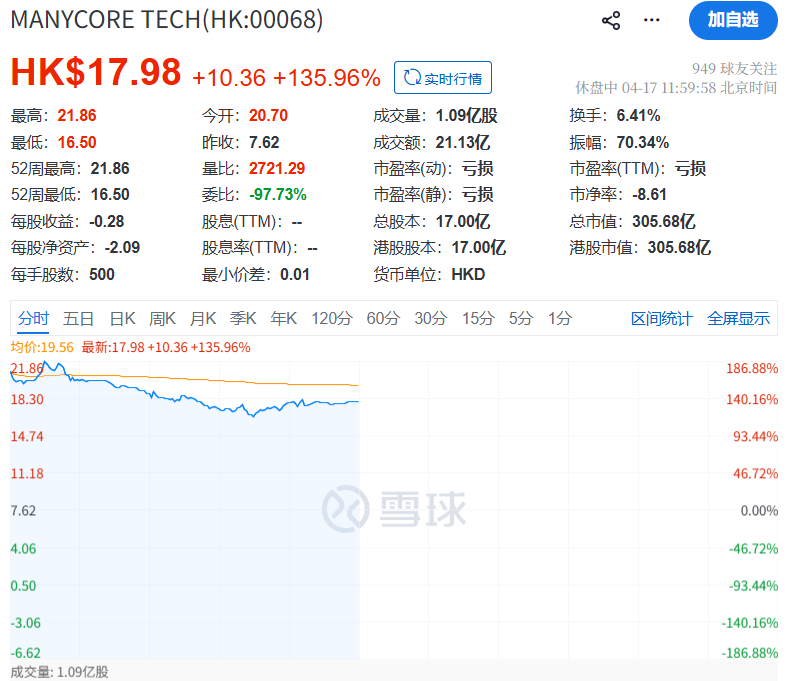The width and height of the screenshot is (795, 681).
Task: Open 全屏显示 fullscreen chart view
Action: coord(738,318)
